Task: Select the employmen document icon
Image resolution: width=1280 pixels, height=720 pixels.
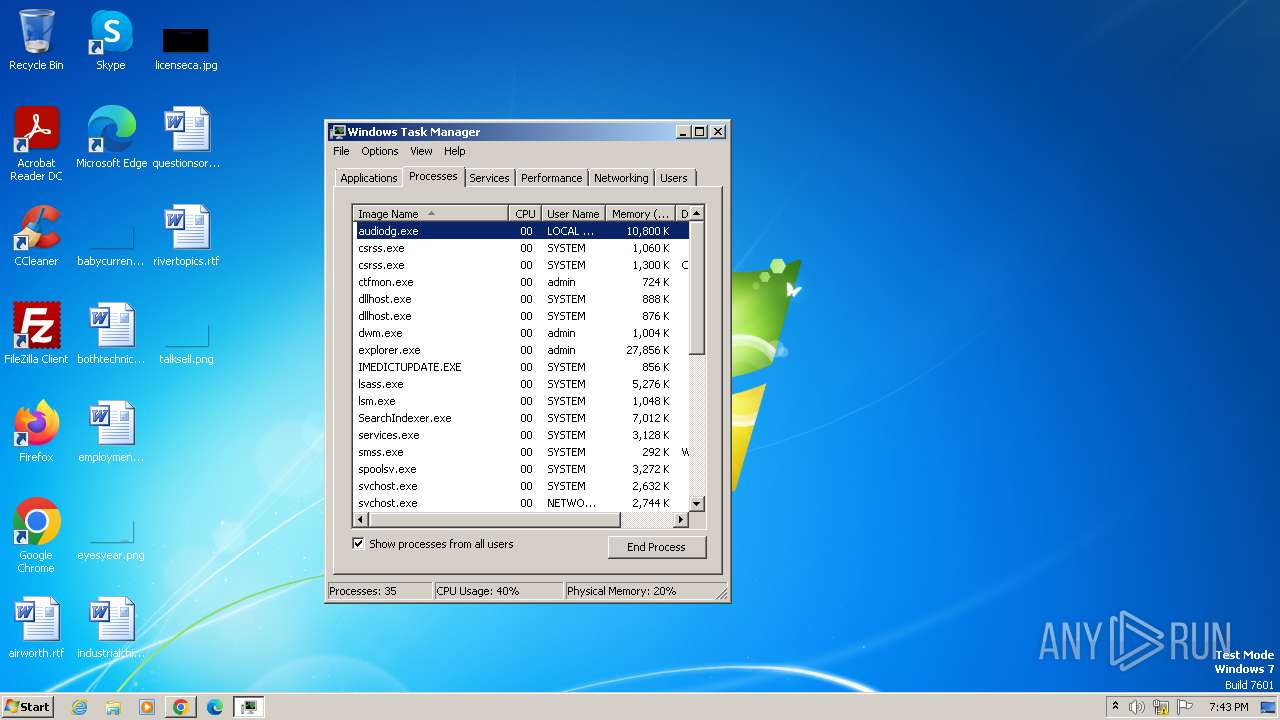Action: (111, 431)
